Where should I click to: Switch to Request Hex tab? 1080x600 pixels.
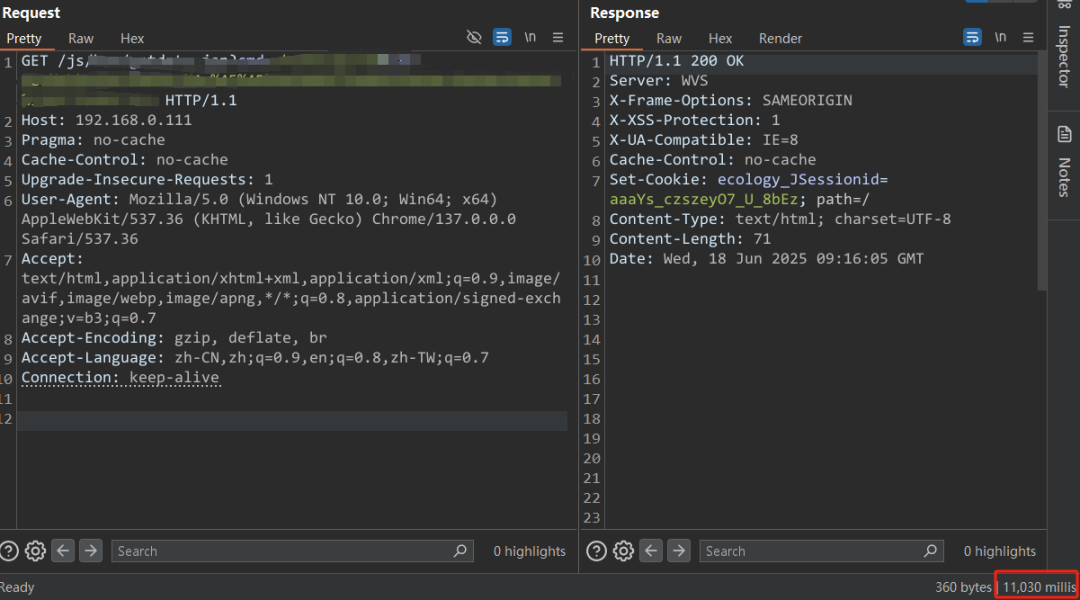tap(132, 39)
